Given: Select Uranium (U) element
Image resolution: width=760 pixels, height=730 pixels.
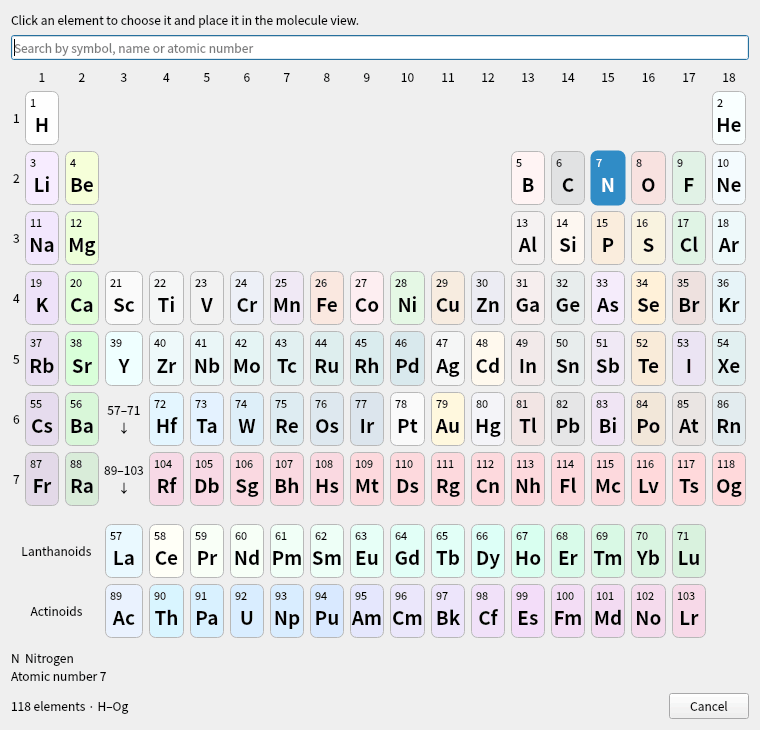Looking at the screenshot, I should [x=247, y=611].
